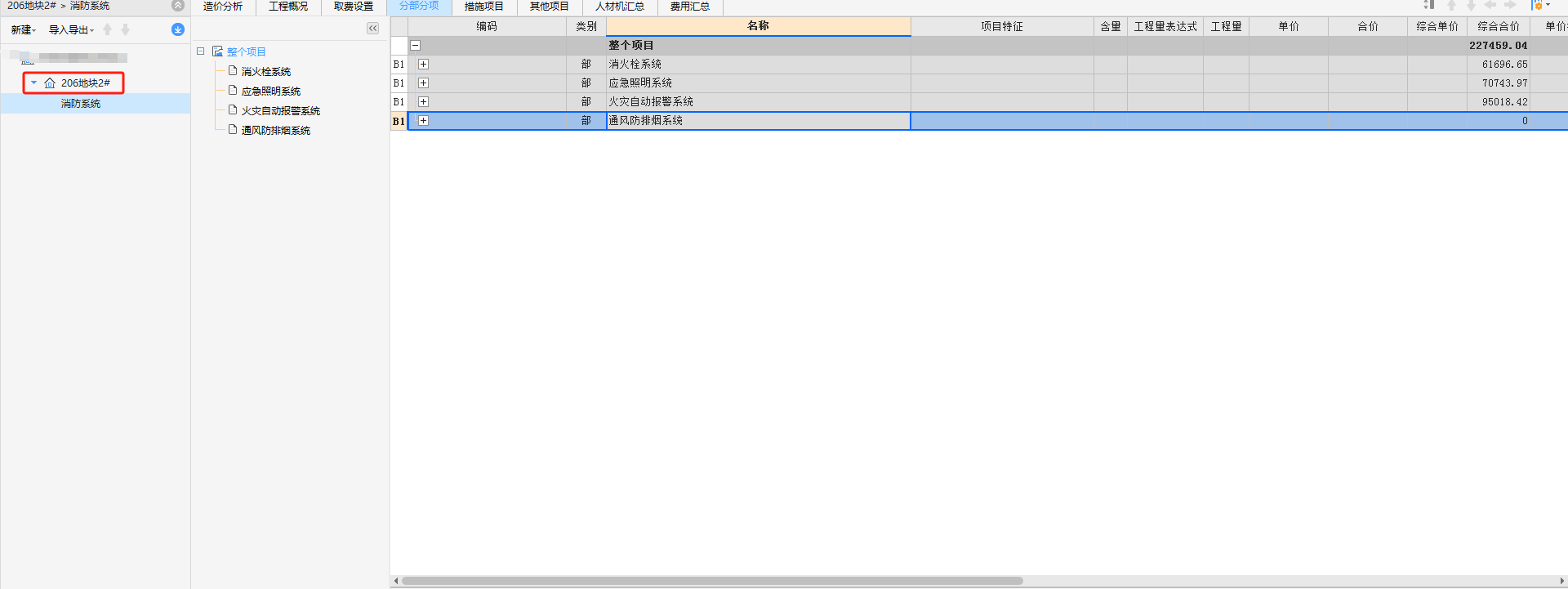This screenshot has height=589, width=1568.
Task: Click the document icon beside 火灾自动报警系统
Action: (233, 110)
